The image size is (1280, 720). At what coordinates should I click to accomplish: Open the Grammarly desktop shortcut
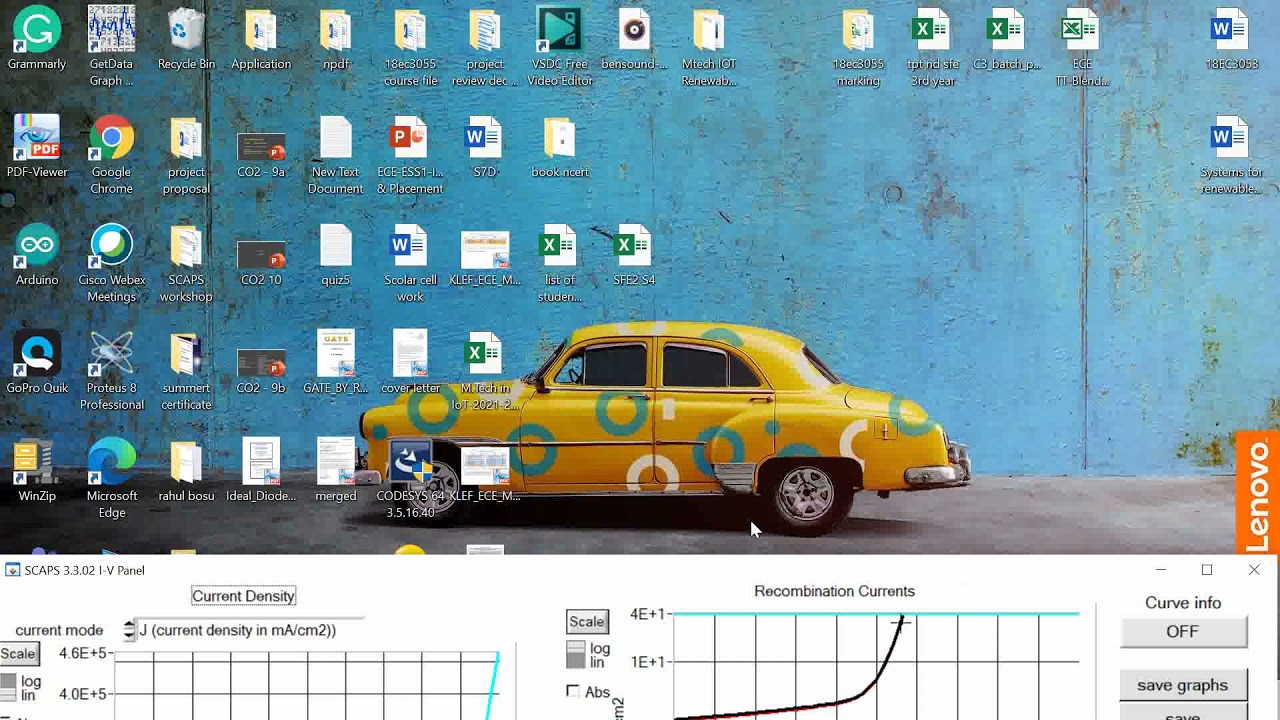coord(37,40)
